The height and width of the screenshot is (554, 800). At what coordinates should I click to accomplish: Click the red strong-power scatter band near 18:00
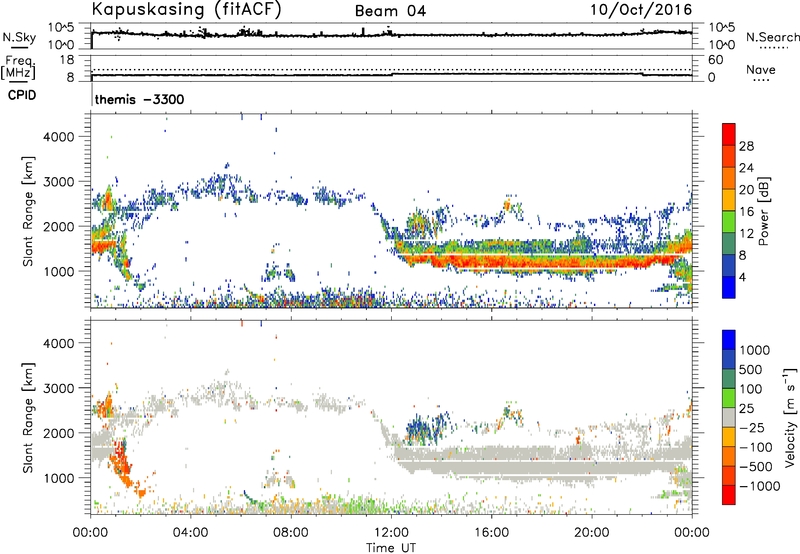pyautogui.click(x=541, y=262)
